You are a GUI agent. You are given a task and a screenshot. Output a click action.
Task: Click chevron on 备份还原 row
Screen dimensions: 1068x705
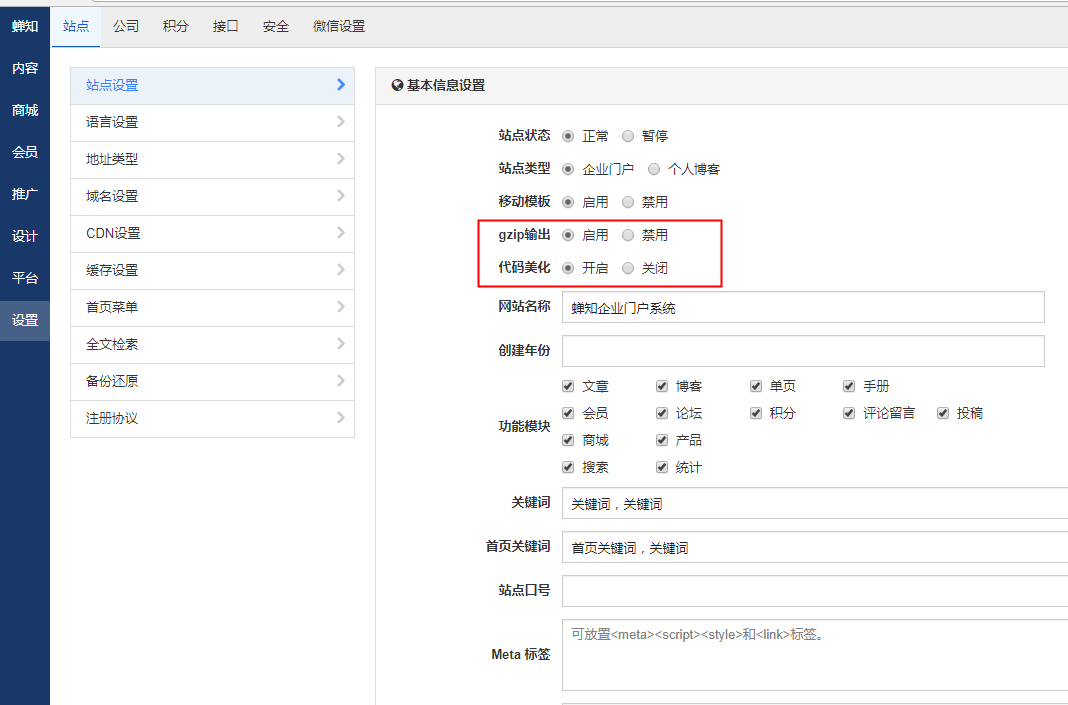[341, 381]
